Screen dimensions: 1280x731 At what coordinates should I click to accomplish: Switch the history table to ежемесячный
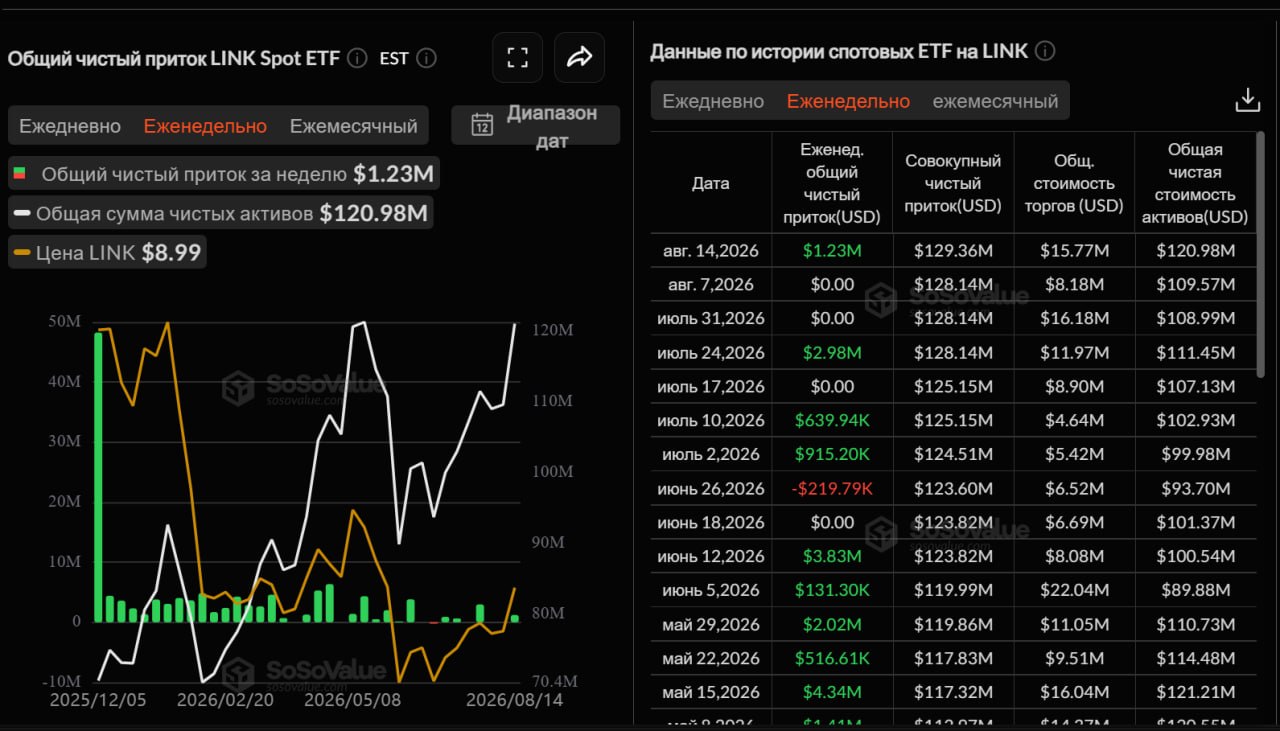(x=995, y=101)
